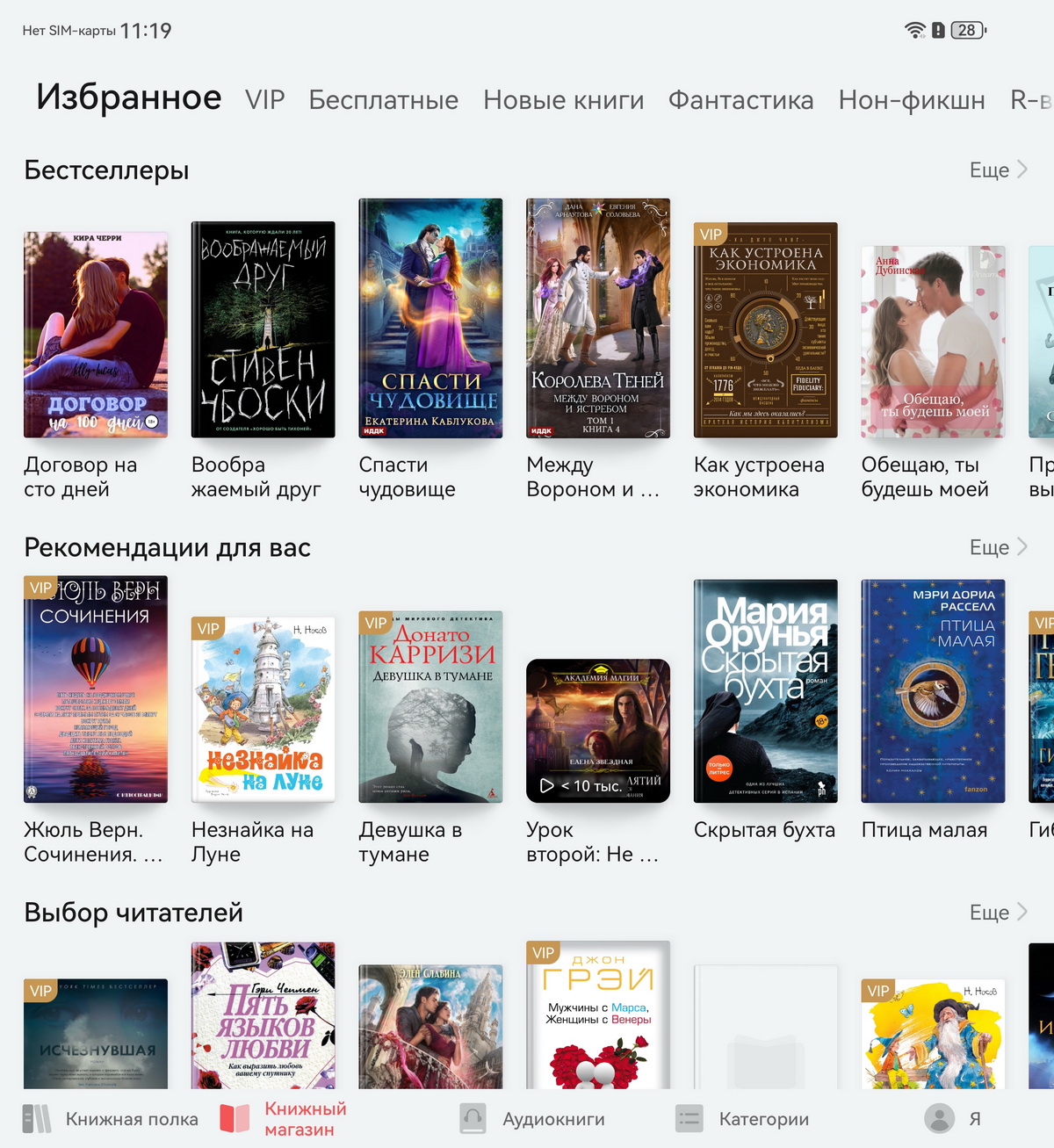Tap the battery level indicator
The height and width of the screenshot is (1148, 1054).
click(969, 30)
